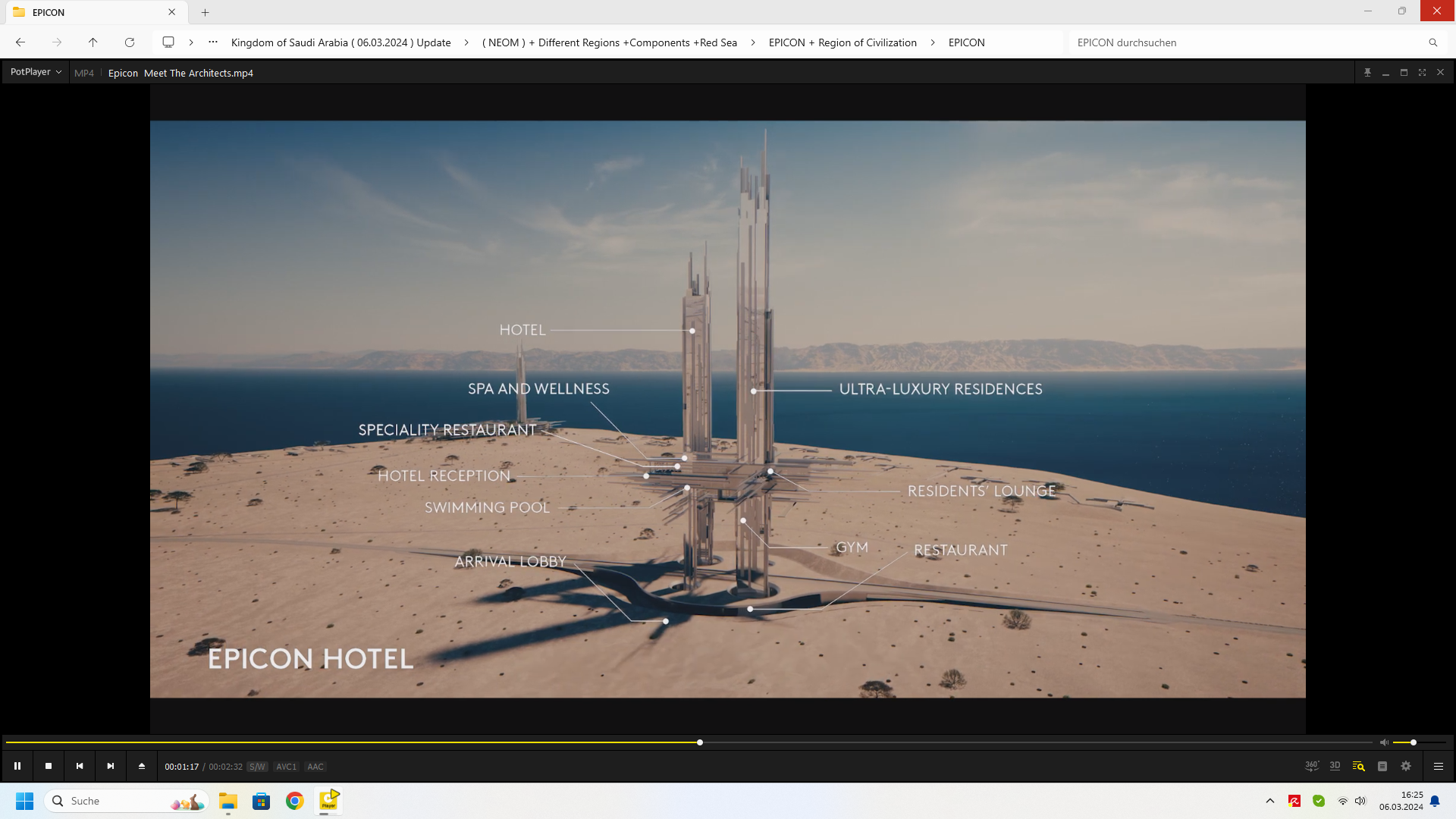This screenshot has height=819, width=1456.
Task: Expand chevron after Kingdom of Saudi Arabia
Action: pyautogui.click(x=466, y=42)
